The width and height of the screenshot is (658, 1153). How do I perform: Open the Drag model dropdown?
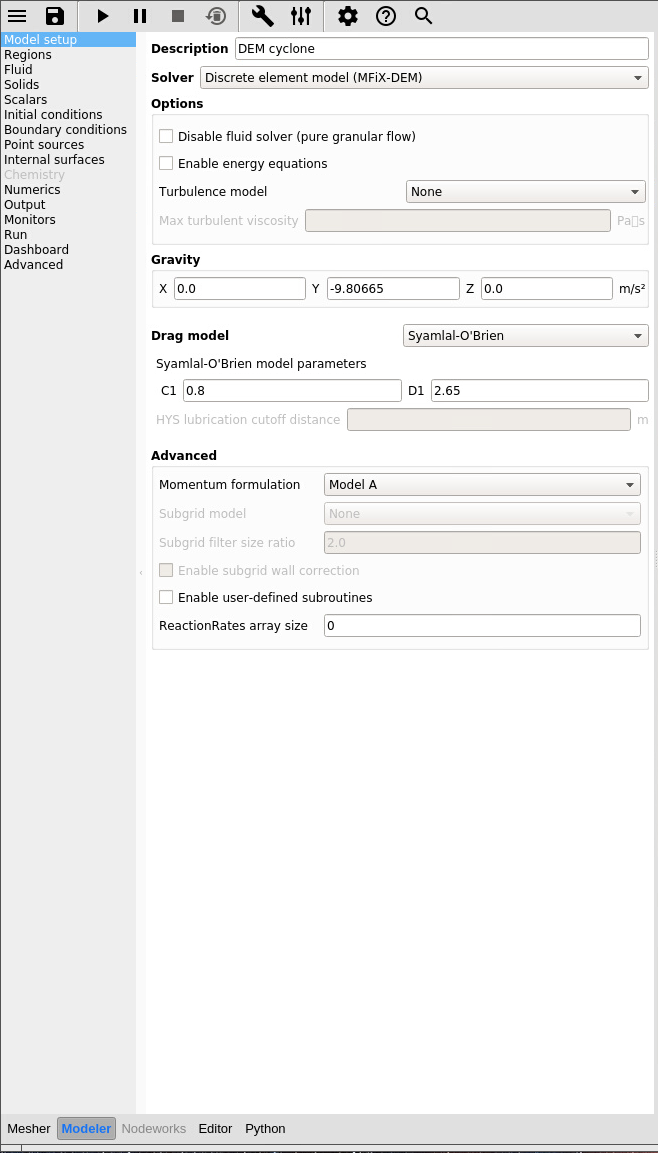526,335
